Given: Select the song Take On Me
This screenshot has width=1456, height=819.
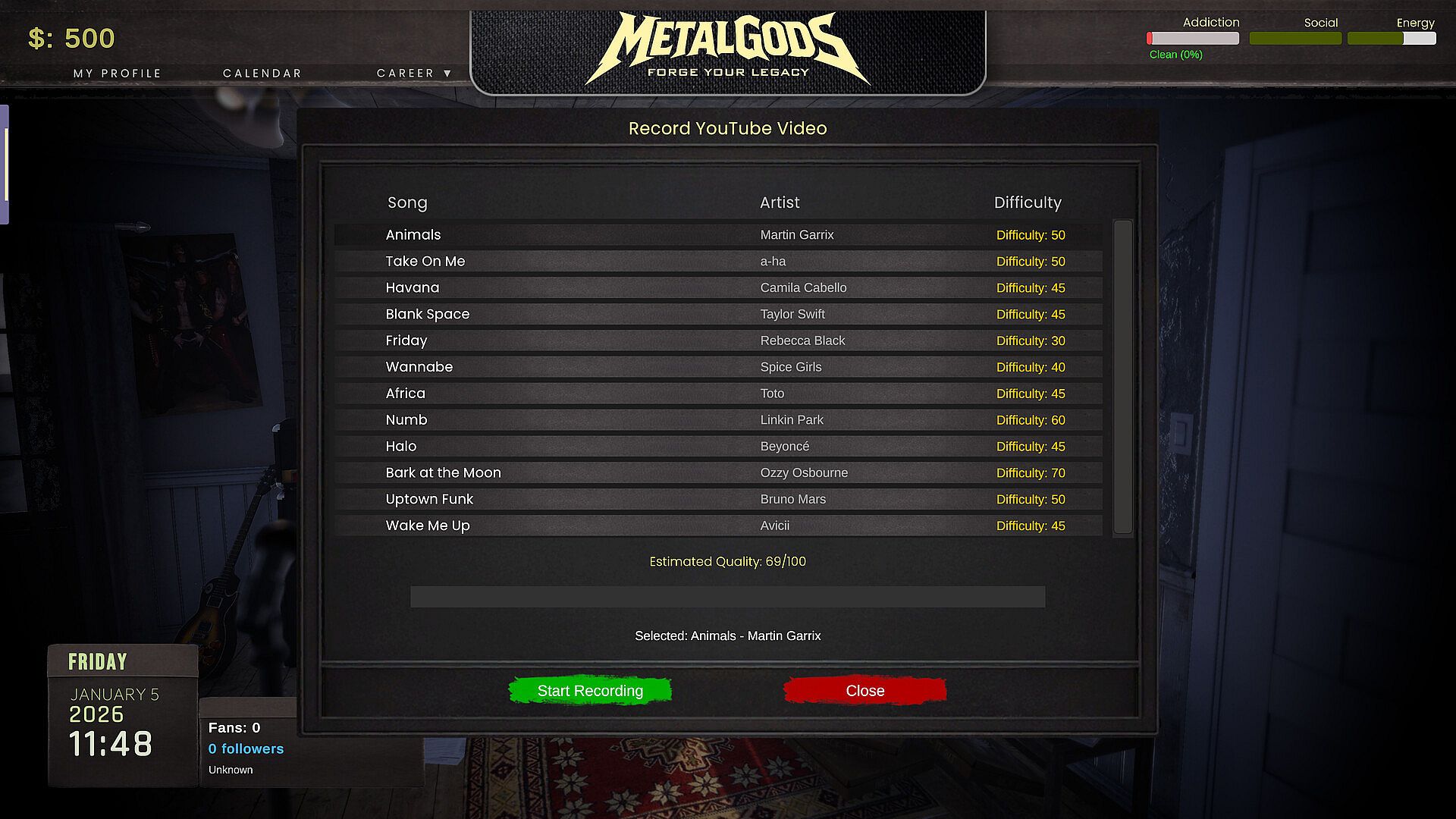Looking at the screenshot, I should pyautogui.click(x=718, y=261).
